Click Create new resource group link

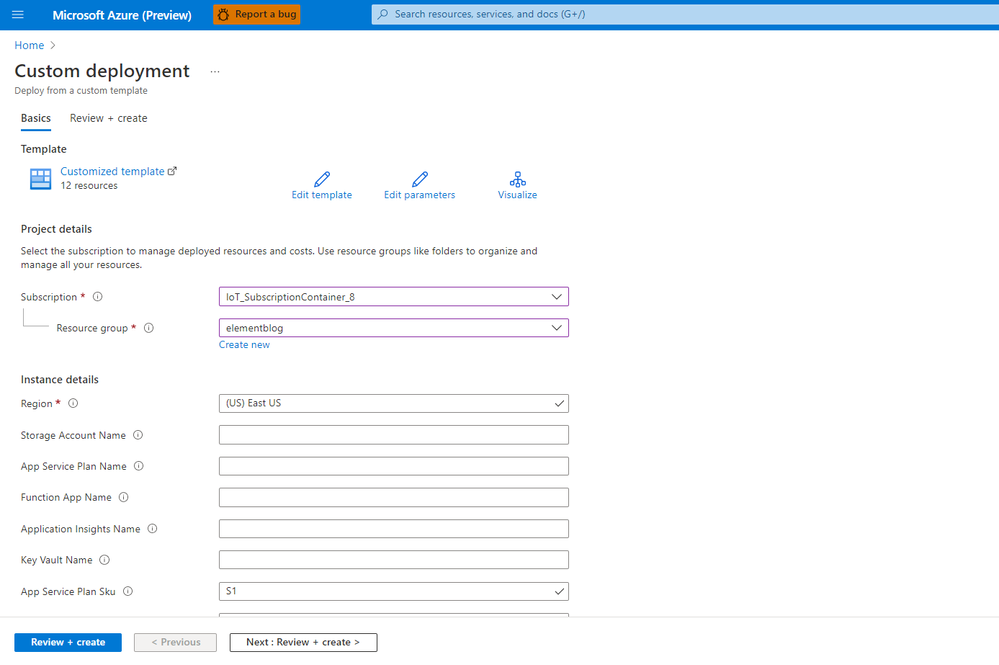pyautogui.click(x=244, y=345)
